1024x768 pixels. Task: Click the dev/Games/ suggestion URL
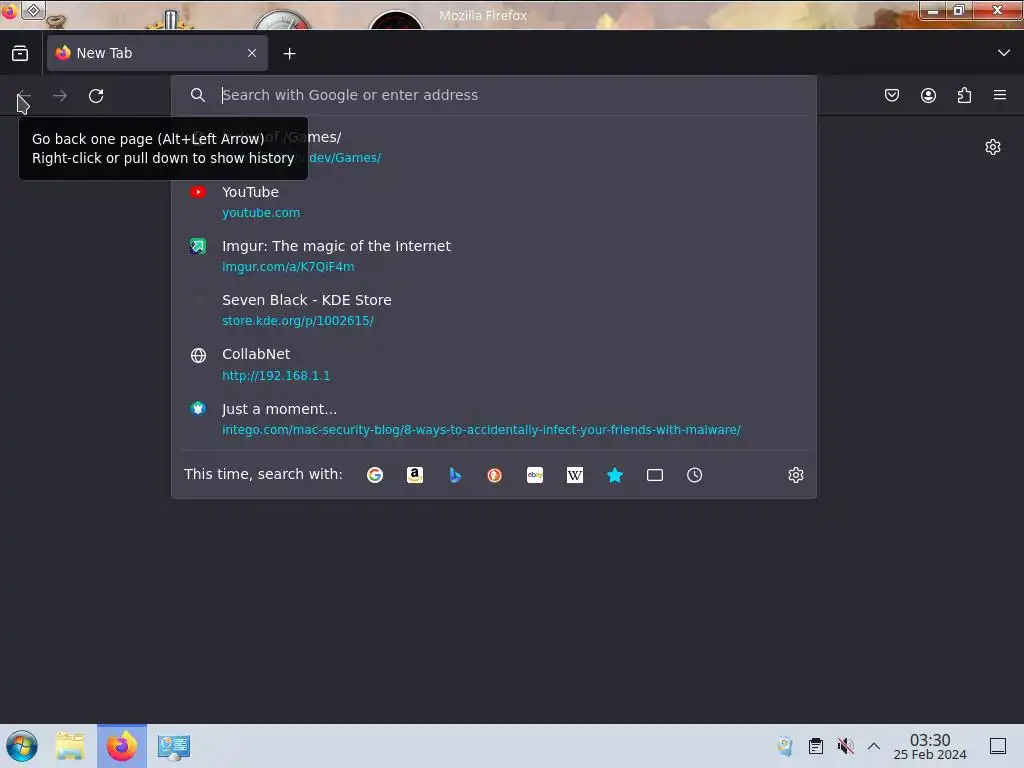[x=345, y=157]
